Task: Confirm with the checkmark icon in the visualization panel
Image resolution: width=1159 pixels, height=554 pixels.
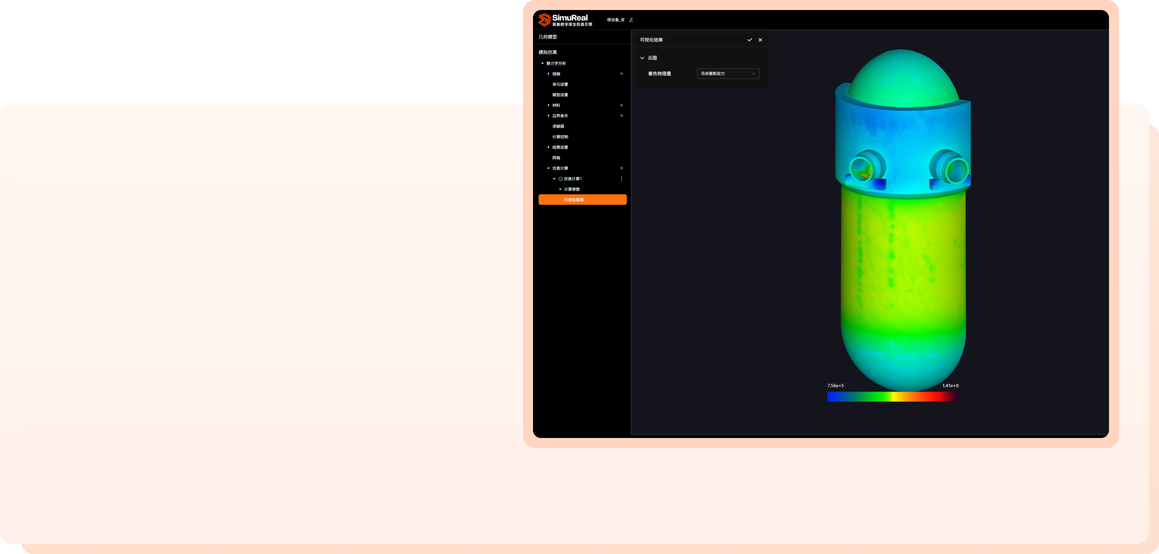Action: (750, 40)
